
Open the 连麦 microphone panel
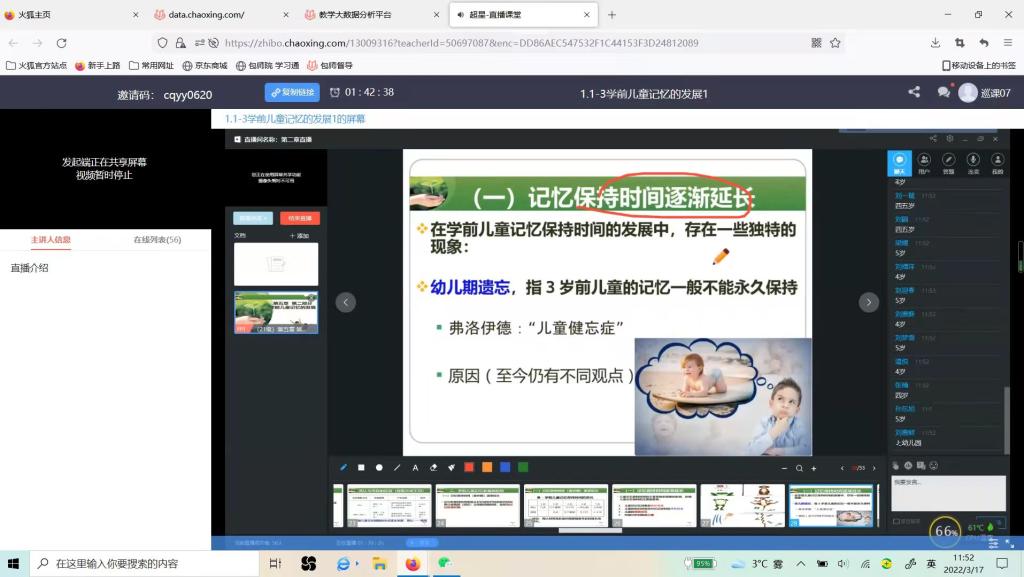point(973,162)
